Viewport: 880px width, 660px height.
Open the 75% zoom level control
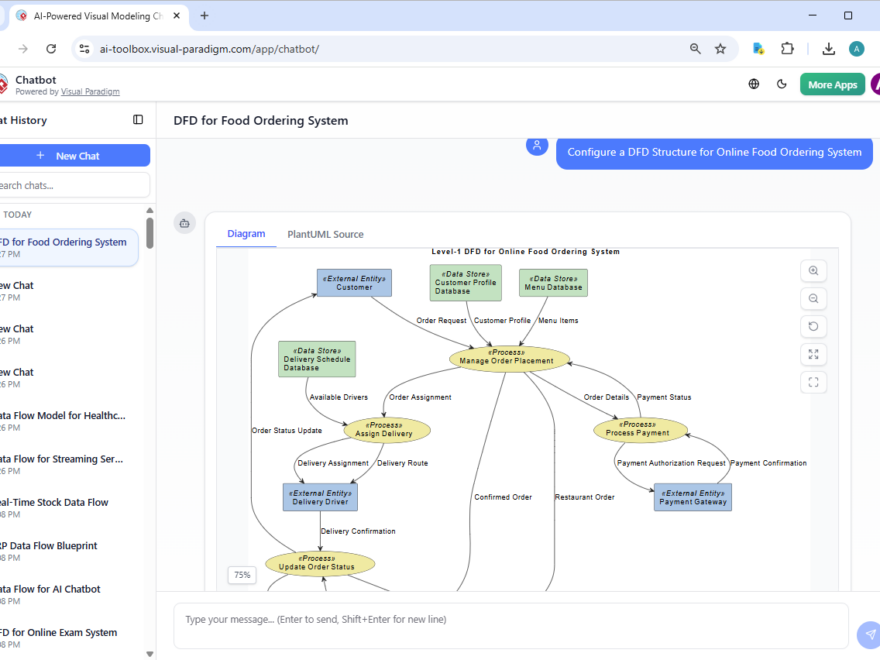pyautogui.click(x=241, y=575)
